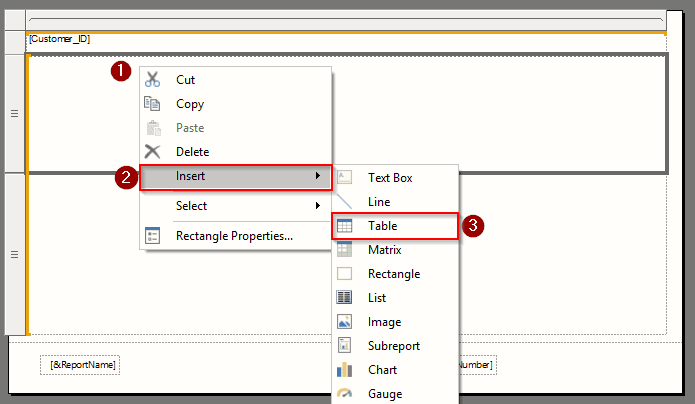Click the Table grid icon
The image size is (695, 404).
[x=344, y=226]
